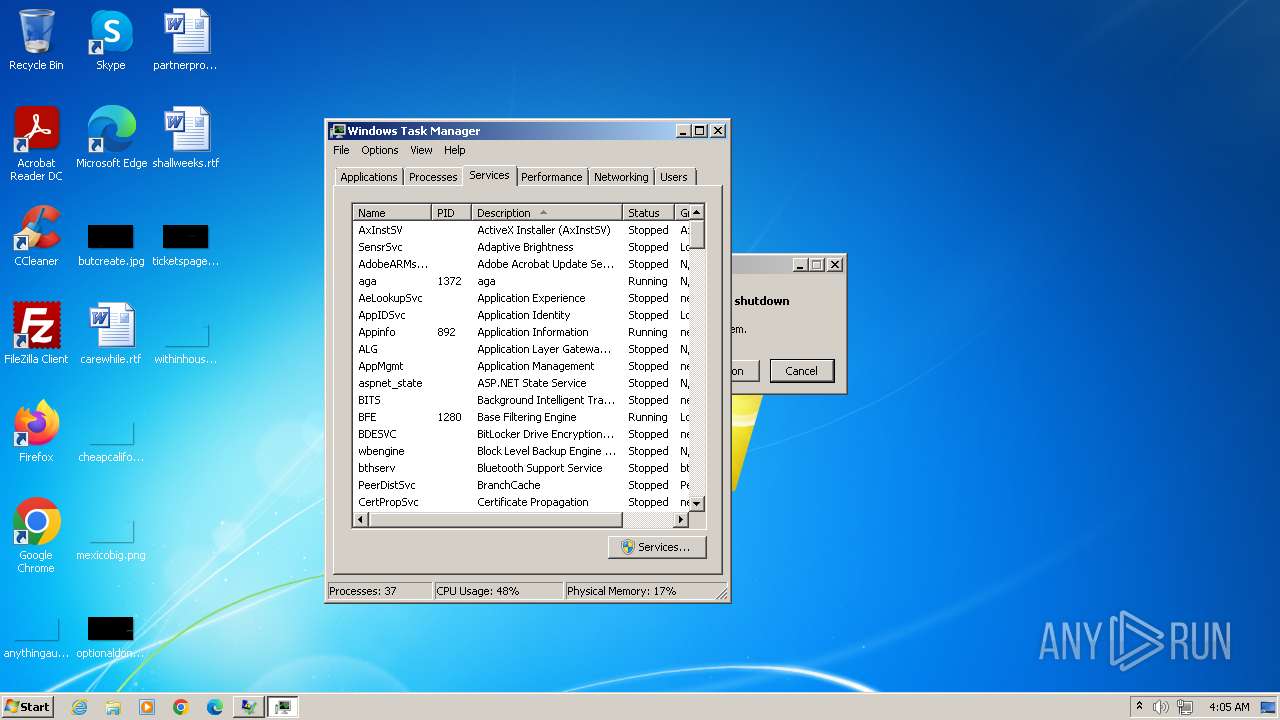The height and width of the screenshot is (720, 1280).
Task: Show hidden tray icons arrow
Action: [x=1139, y=706]
